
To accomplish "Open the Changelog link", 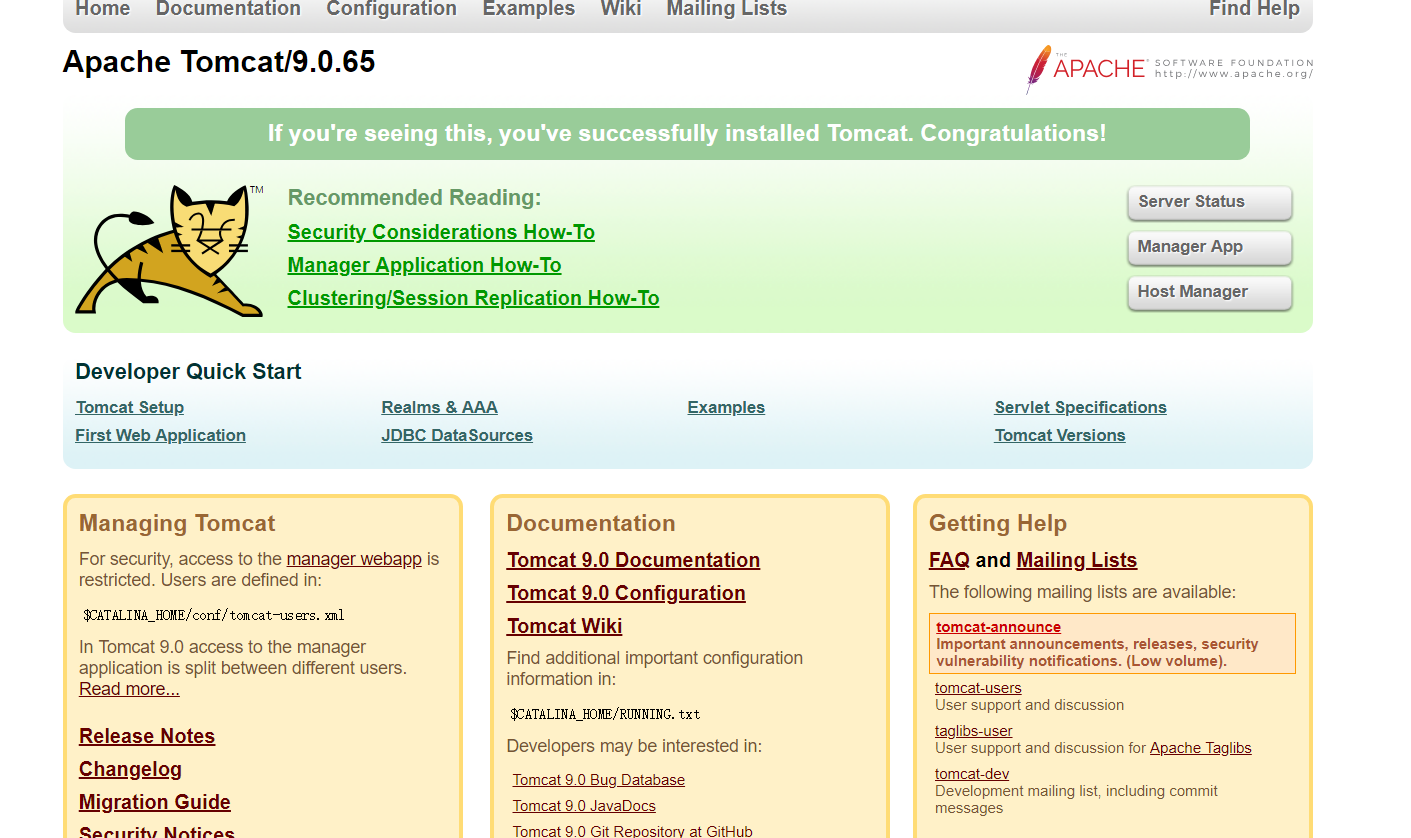I will point(130,769).
